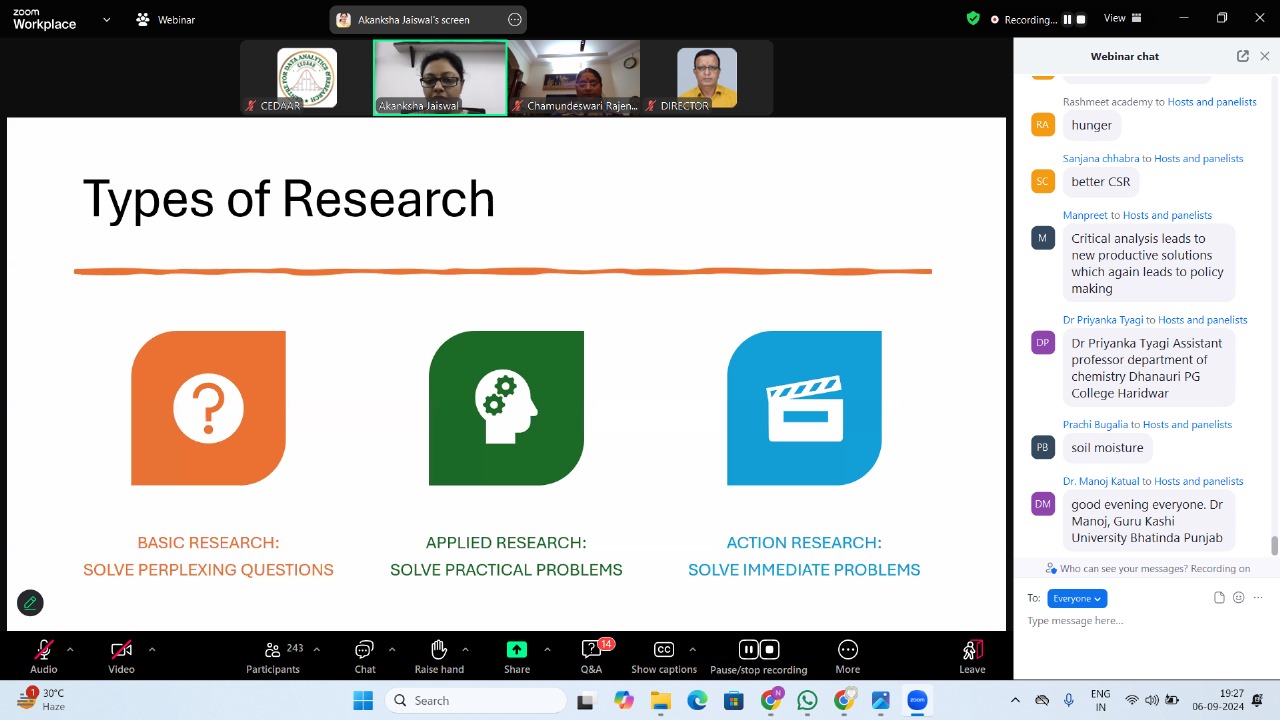The image size is (1280, 720).
Task: Click the green Share screen icon
Action: [x=516, y=650]
